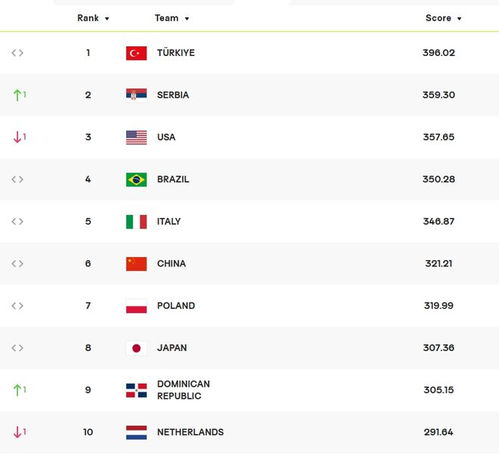Screen dimensions: 499x460
Task: Click the Netherlands flag icon
Action: (x=136, y=433)
